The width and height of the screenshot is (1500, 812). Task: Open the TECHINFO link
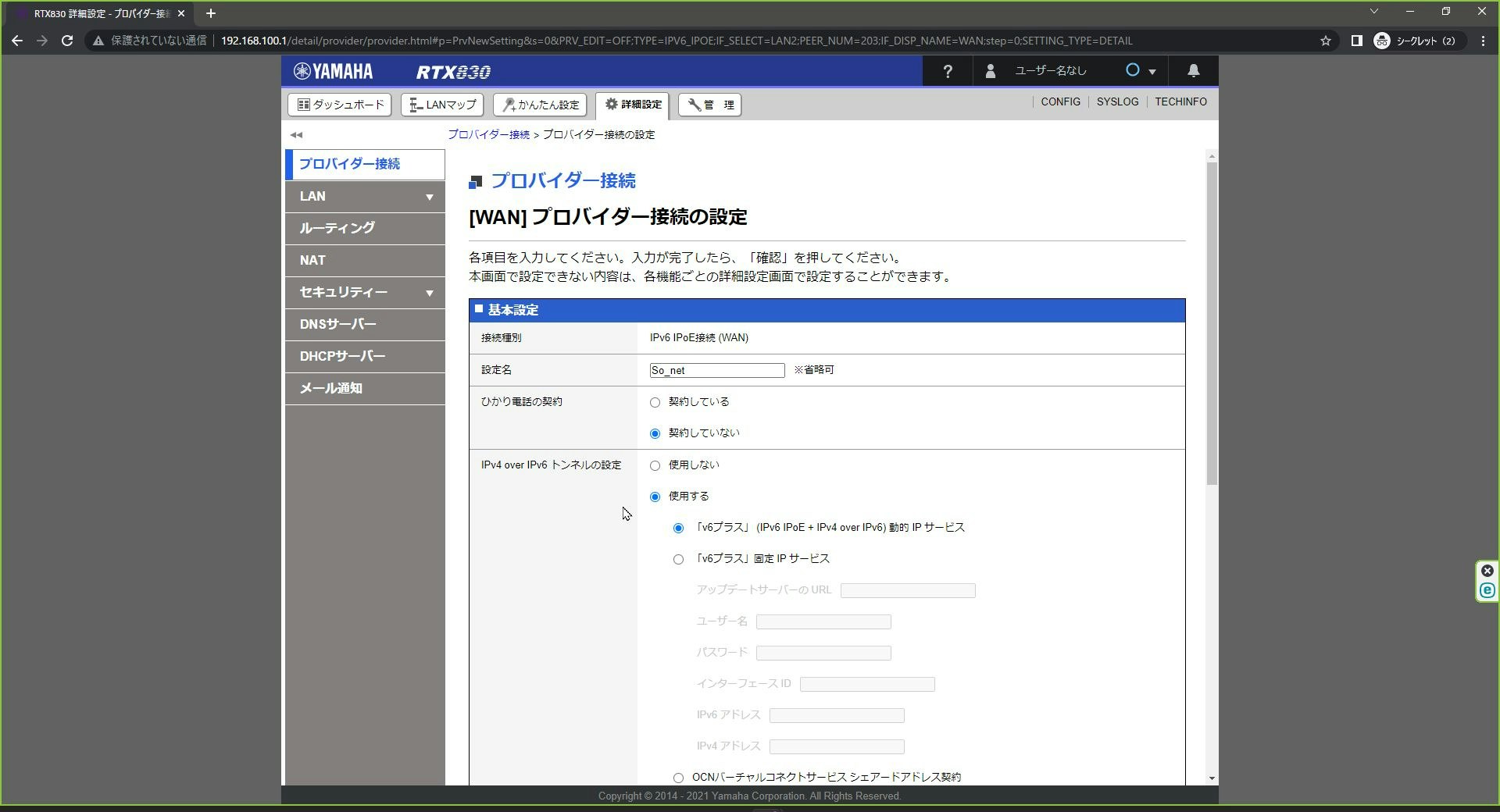pos(1180,101)
